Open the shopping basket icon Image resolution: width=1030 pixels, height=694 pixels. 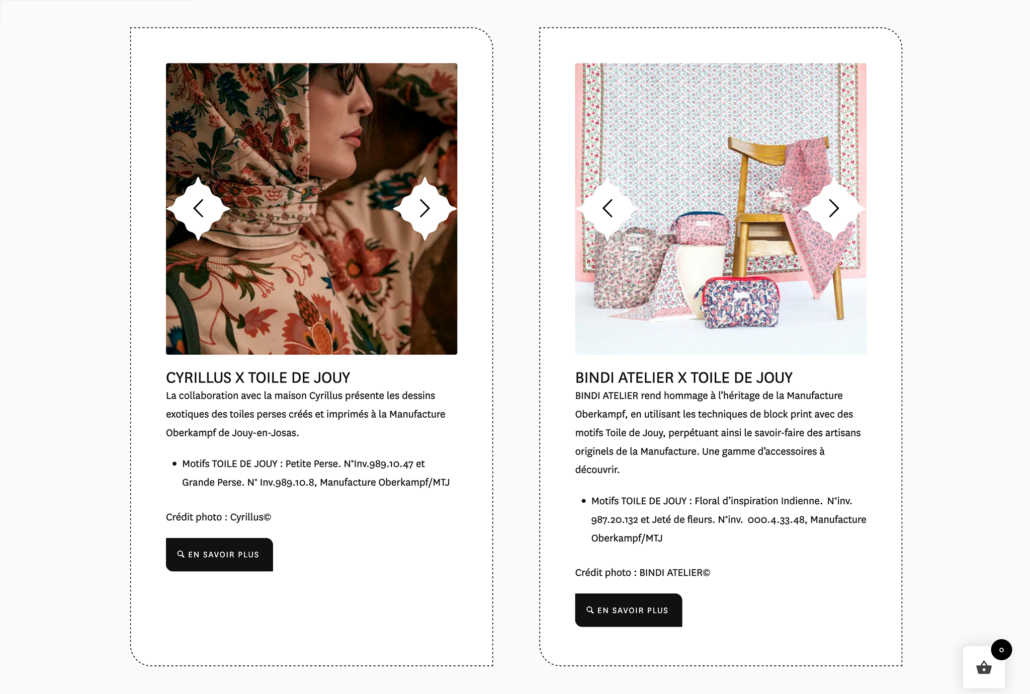(984, 668)
